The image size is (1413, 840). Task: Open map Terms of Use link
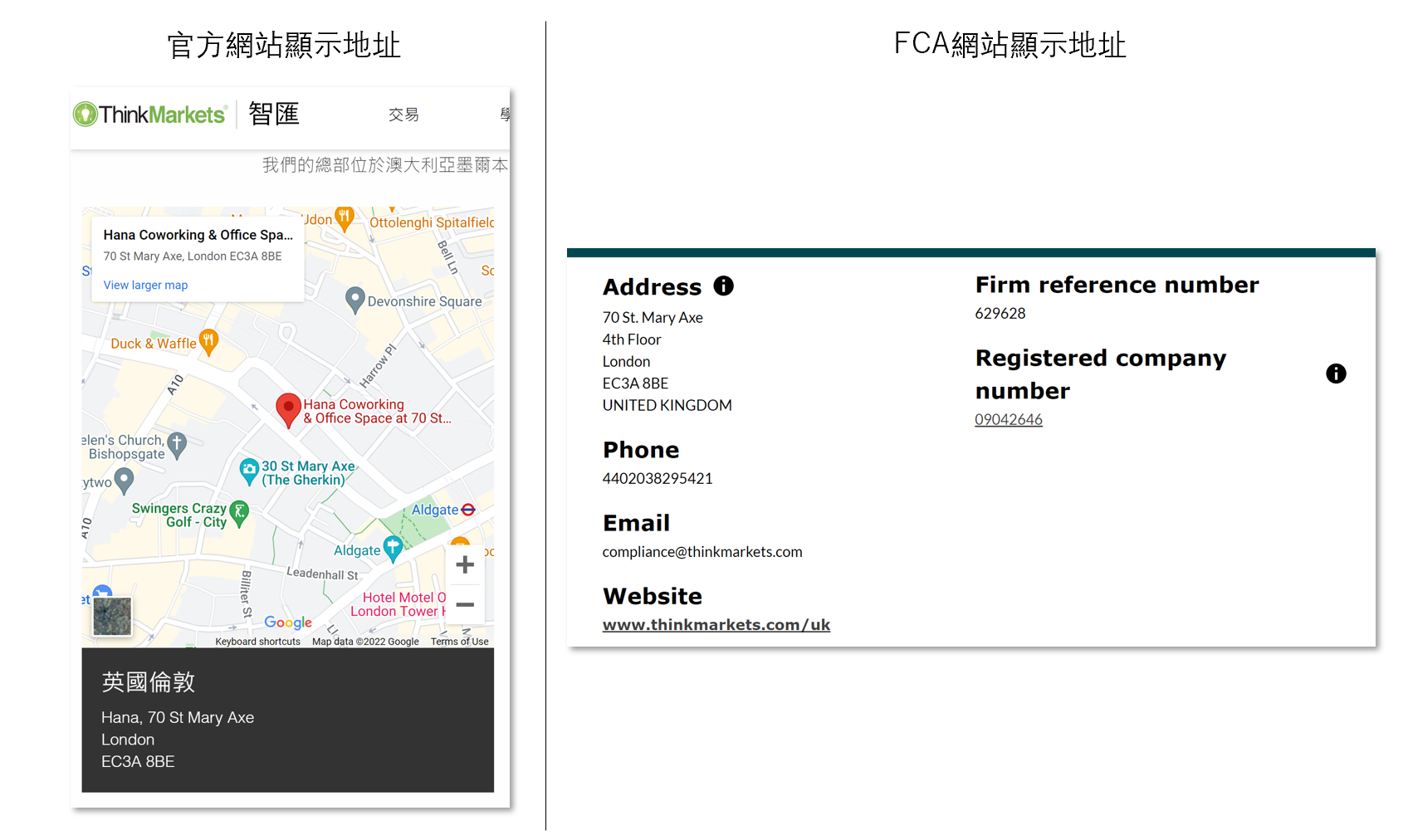pos(459,642)
